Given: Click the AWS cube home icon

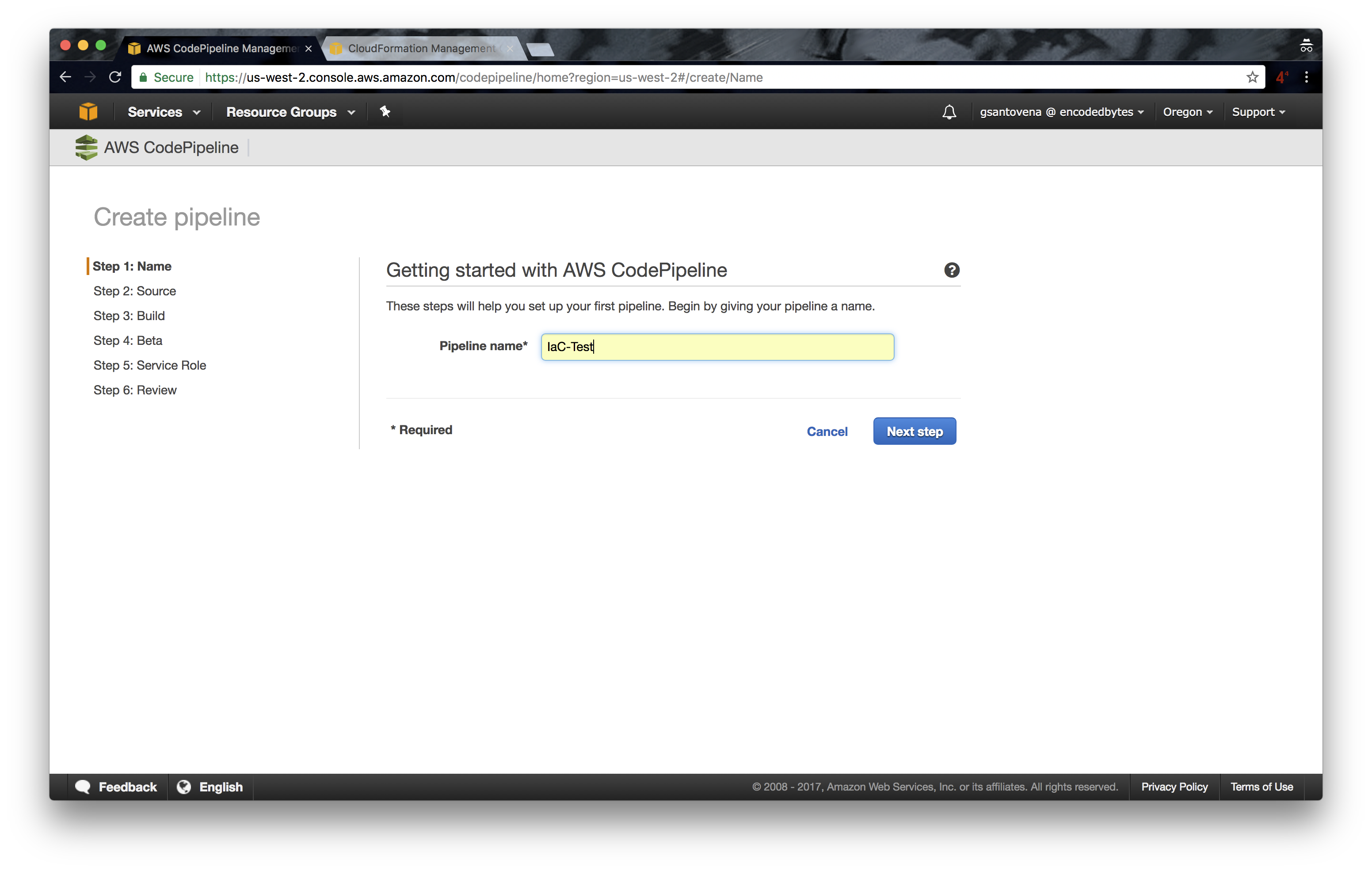Looking at the screenshot, I should 88,112.
